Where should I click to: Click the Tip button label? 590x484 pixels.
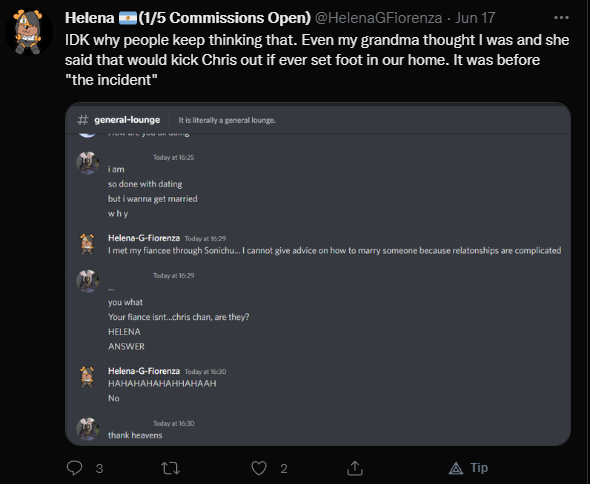coord(479,468)
